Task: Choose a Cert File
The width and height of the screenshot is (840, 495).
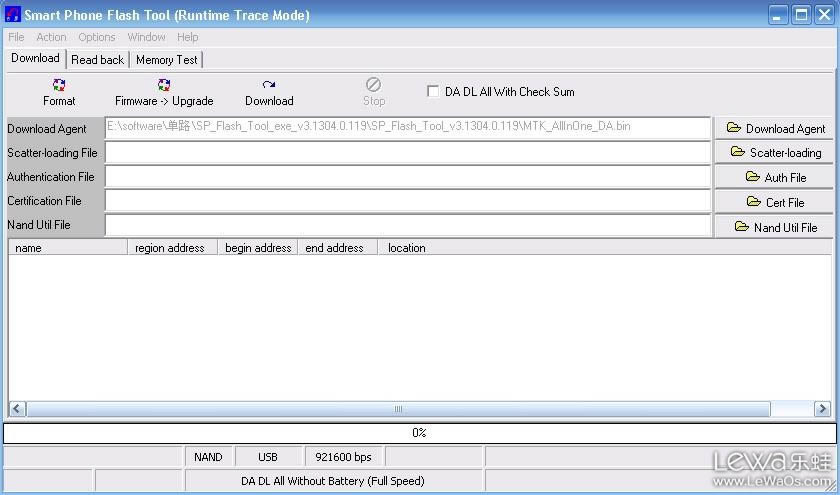Action: click(x=775, y=202)
